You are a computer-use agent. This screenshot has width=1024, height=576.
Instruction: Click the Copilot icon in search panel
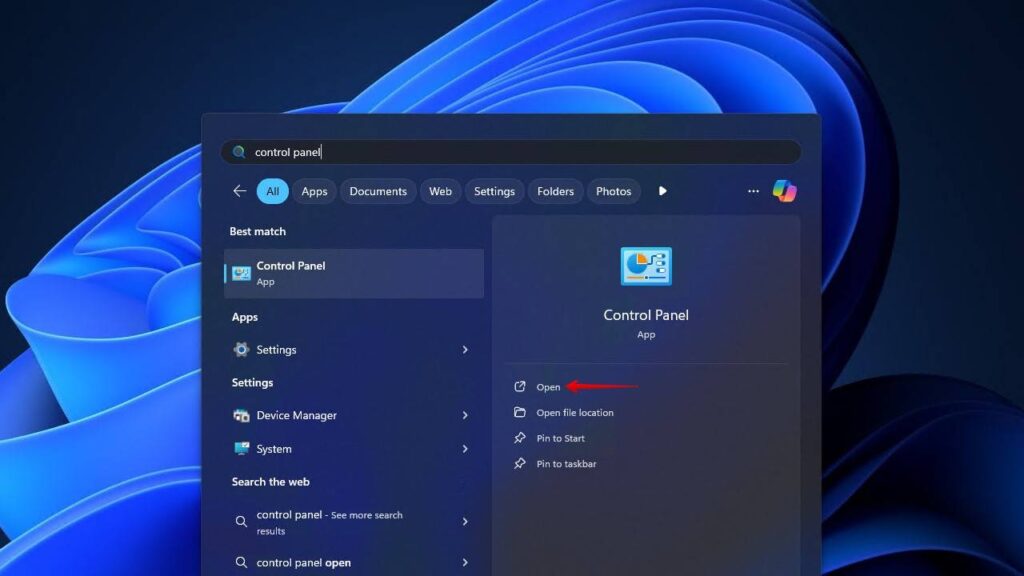(784, 191)
